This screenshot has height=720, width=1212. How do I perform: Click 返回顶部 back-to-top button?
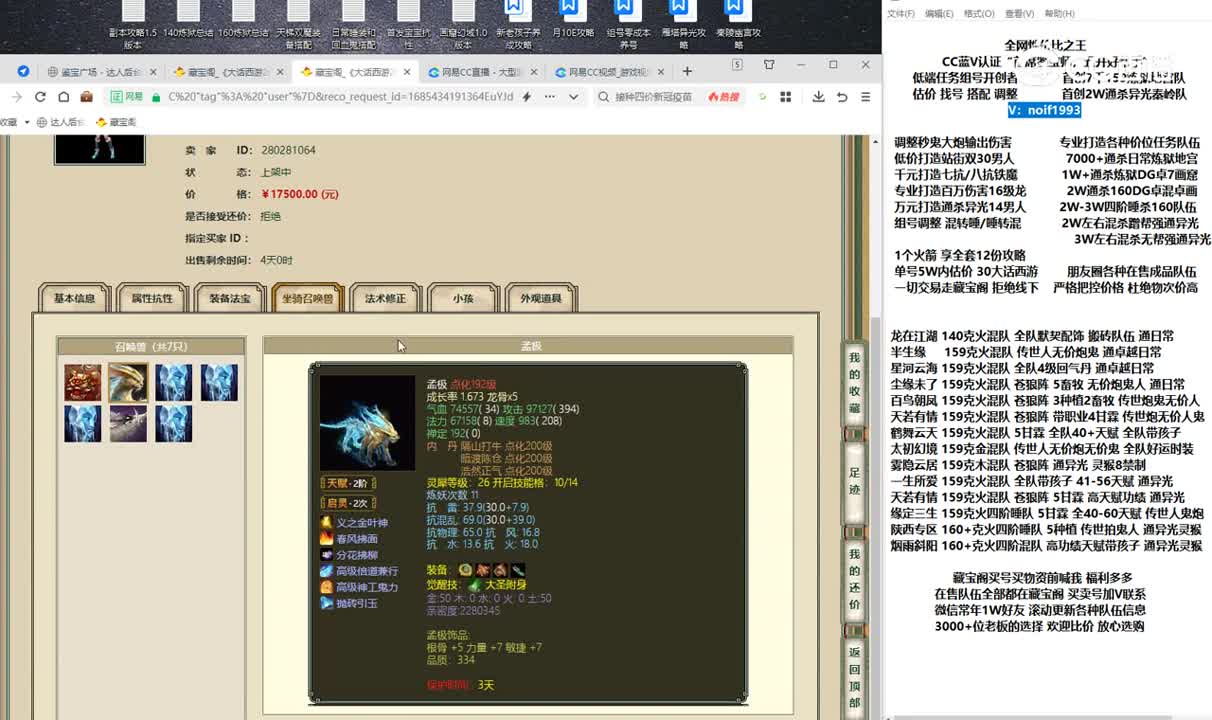854,677
